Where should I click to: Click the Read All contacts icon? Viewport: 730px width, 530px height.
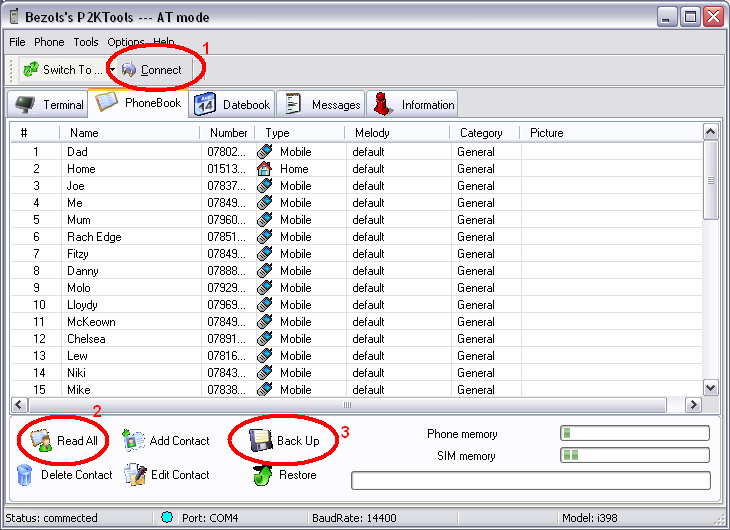[x=41, y=441]
